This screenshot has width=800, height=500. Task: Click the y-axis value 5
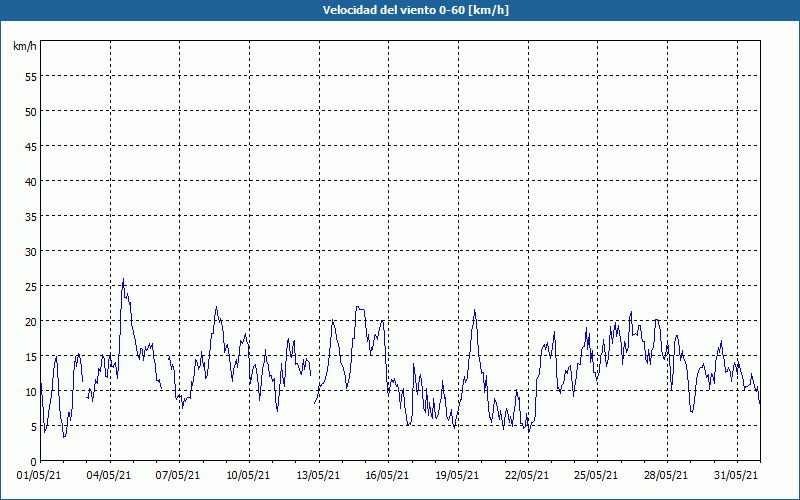point(34,427)
